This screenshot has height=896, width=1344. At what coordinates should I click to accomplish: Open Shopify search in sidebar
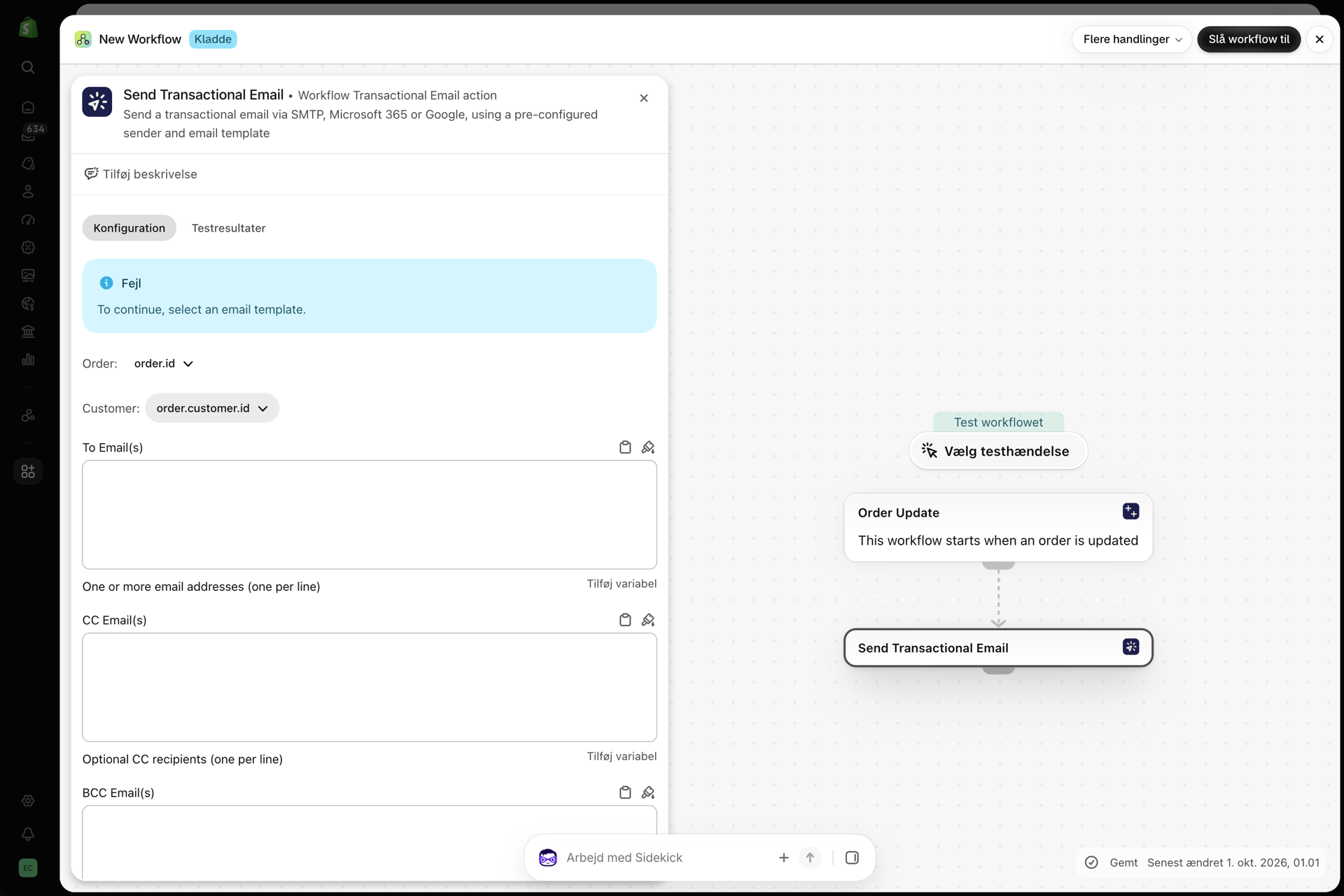28,67
